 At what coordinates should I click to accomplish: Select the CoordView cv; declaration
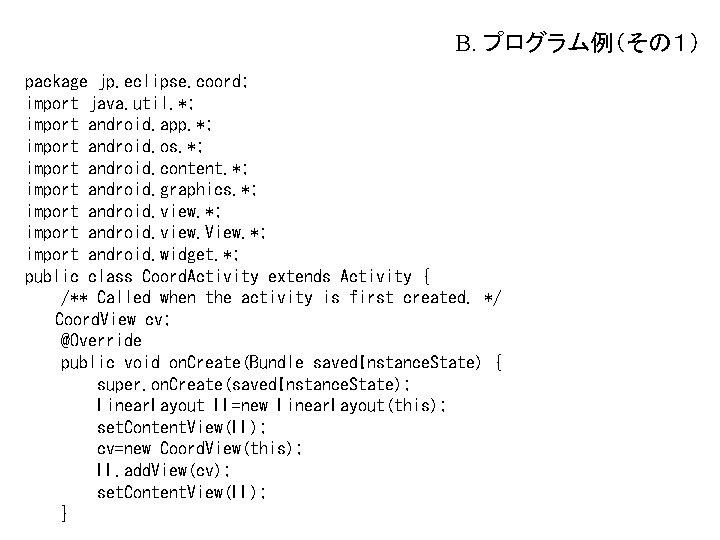[x=112, y=320]
